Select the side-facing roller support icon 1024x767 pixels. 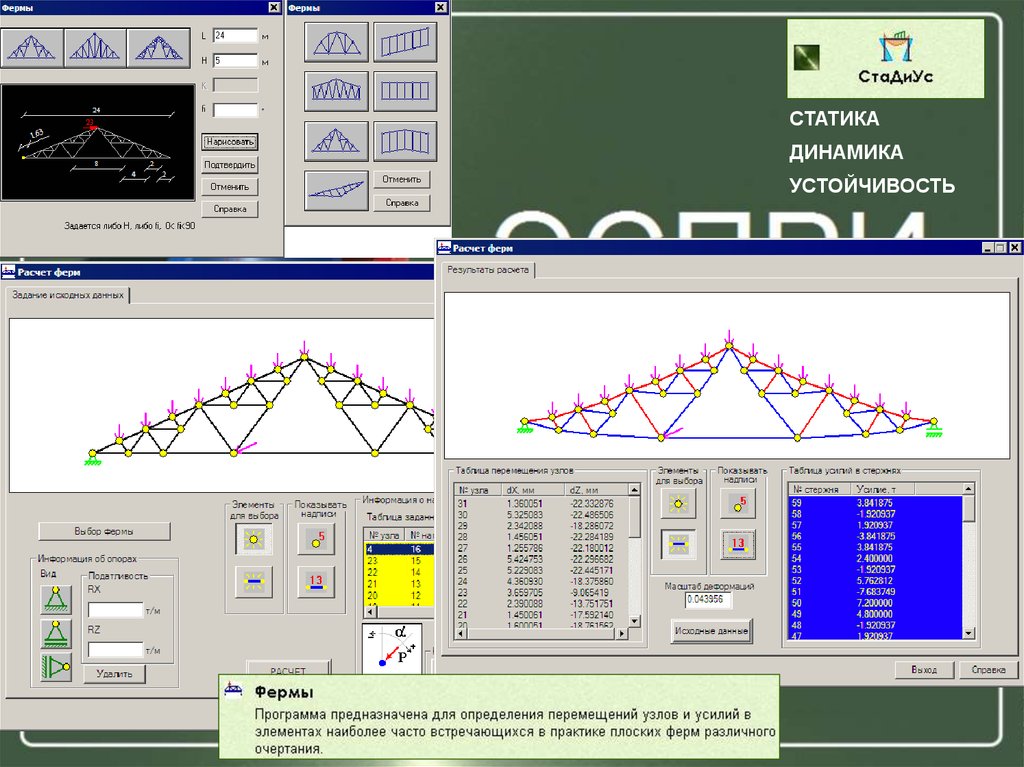click(x=56, y=667)
